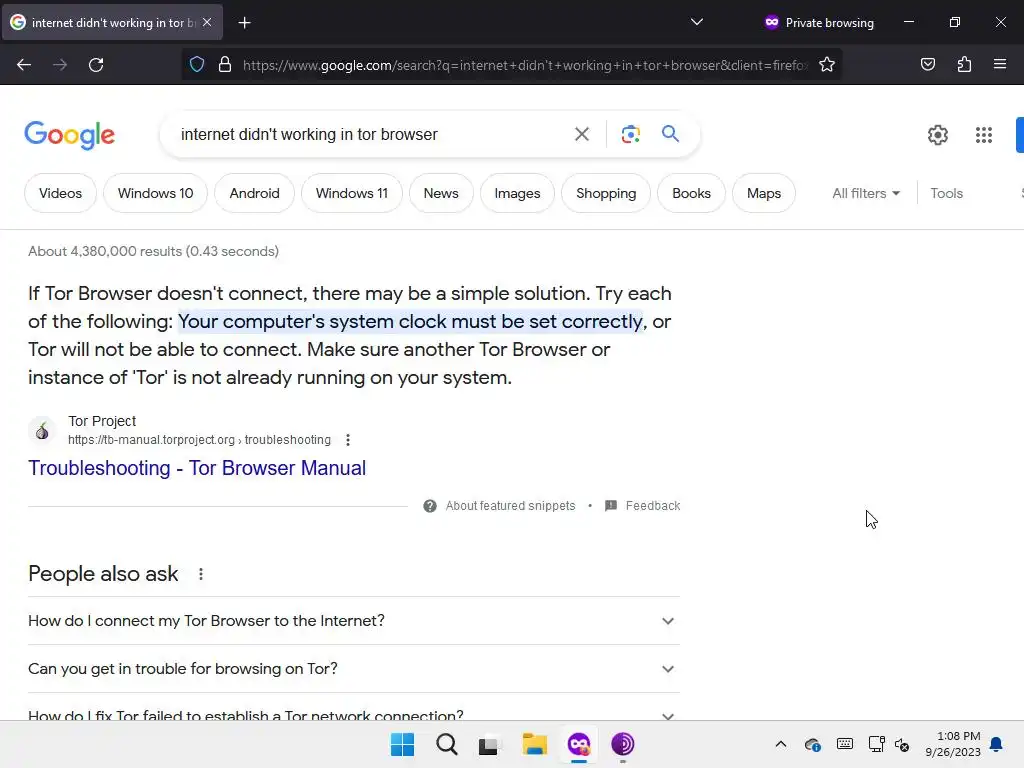Image resolution: width=1024 pixels, height=768 pixels.
Task: Open Google quick settings gear
Action: [938, 135]
